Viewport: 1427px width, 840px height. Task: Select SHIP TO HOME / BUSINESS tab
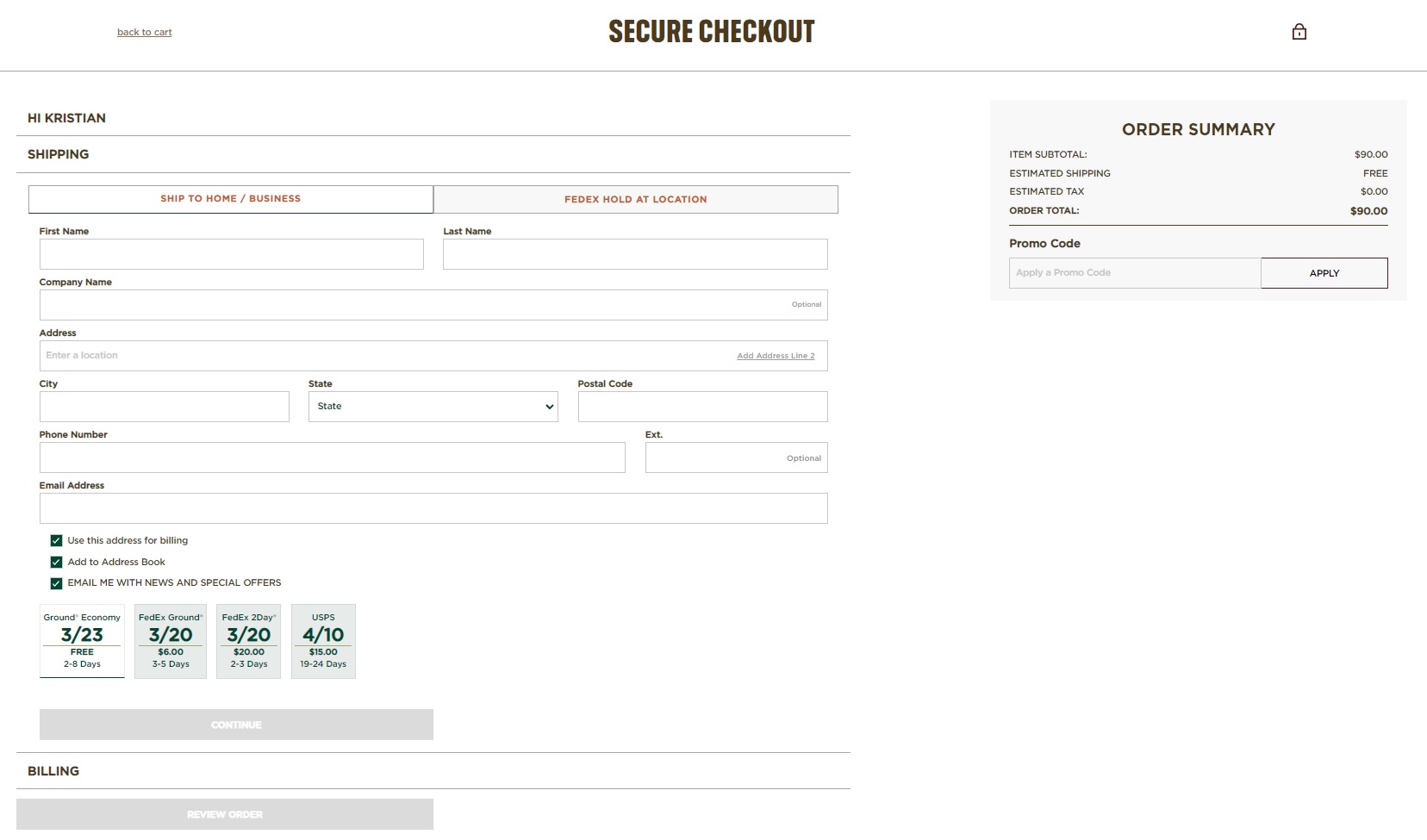[230, 198]
